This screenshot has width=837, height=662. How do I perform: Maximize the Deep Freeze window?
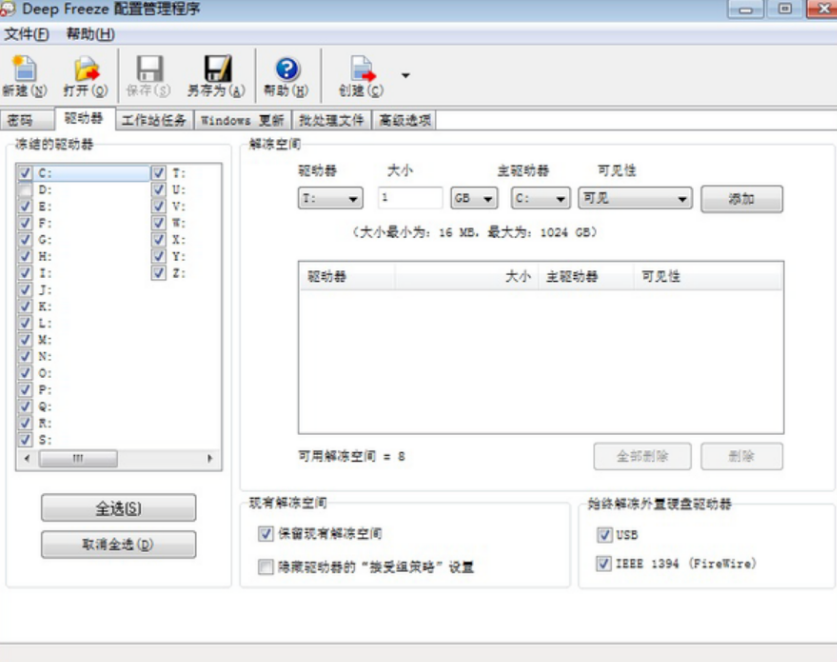coord(785,9)
